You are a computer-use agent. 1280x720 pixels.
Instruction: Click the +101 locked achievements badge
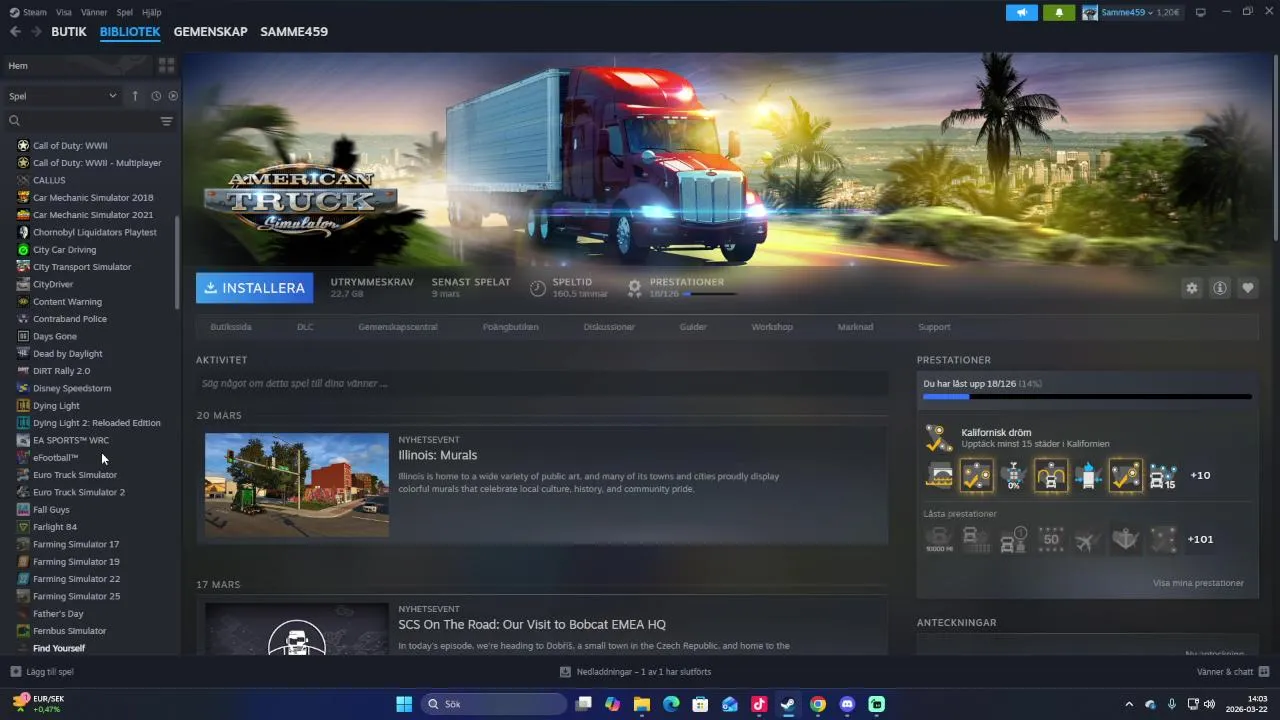(1200, 539)
